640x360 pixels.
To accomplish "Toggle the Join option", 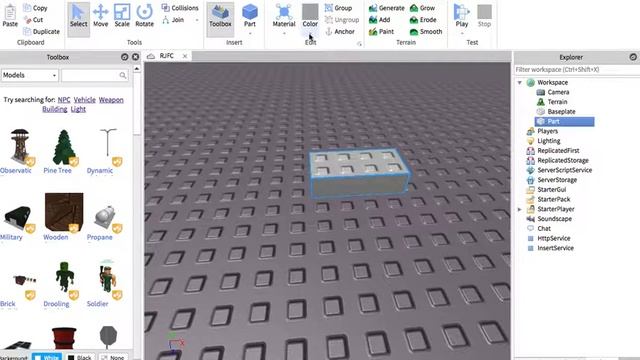I will tap(173, 20).
